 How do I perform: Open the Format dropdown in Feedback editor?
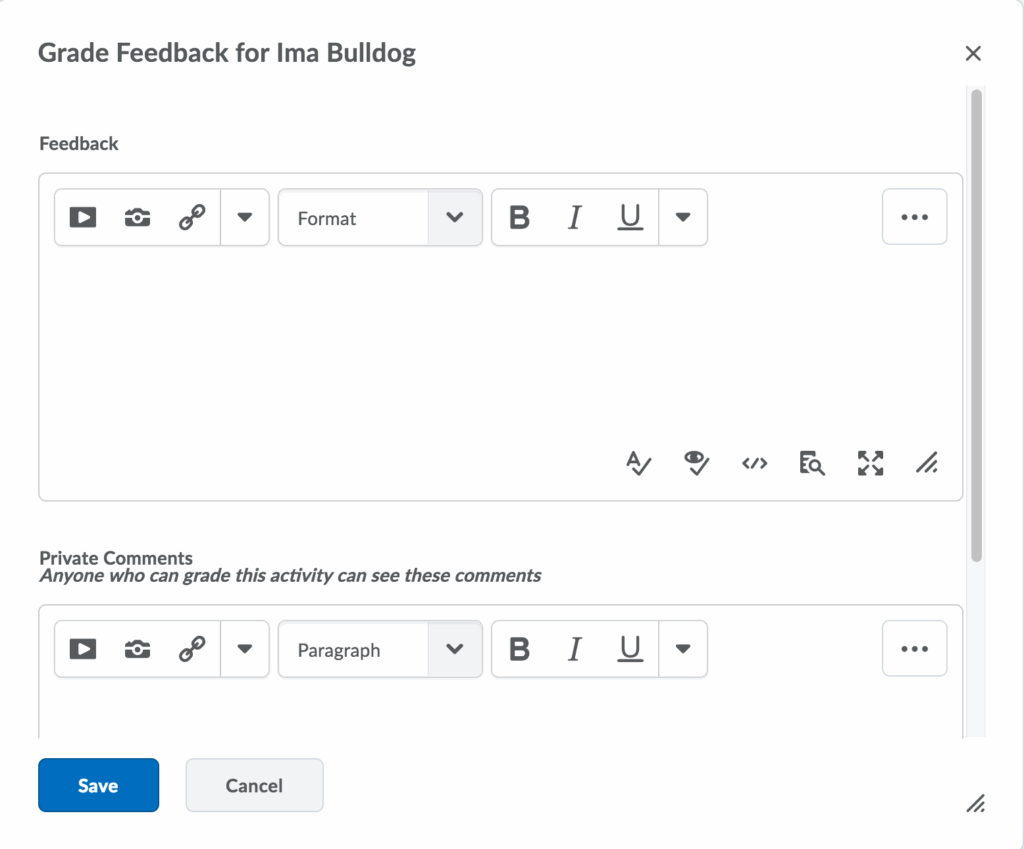(380, 218)
